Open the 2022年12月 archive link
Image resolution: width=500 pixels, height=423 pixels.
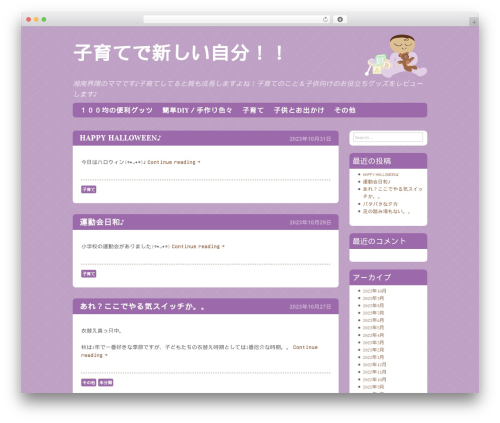click(374, 364)
